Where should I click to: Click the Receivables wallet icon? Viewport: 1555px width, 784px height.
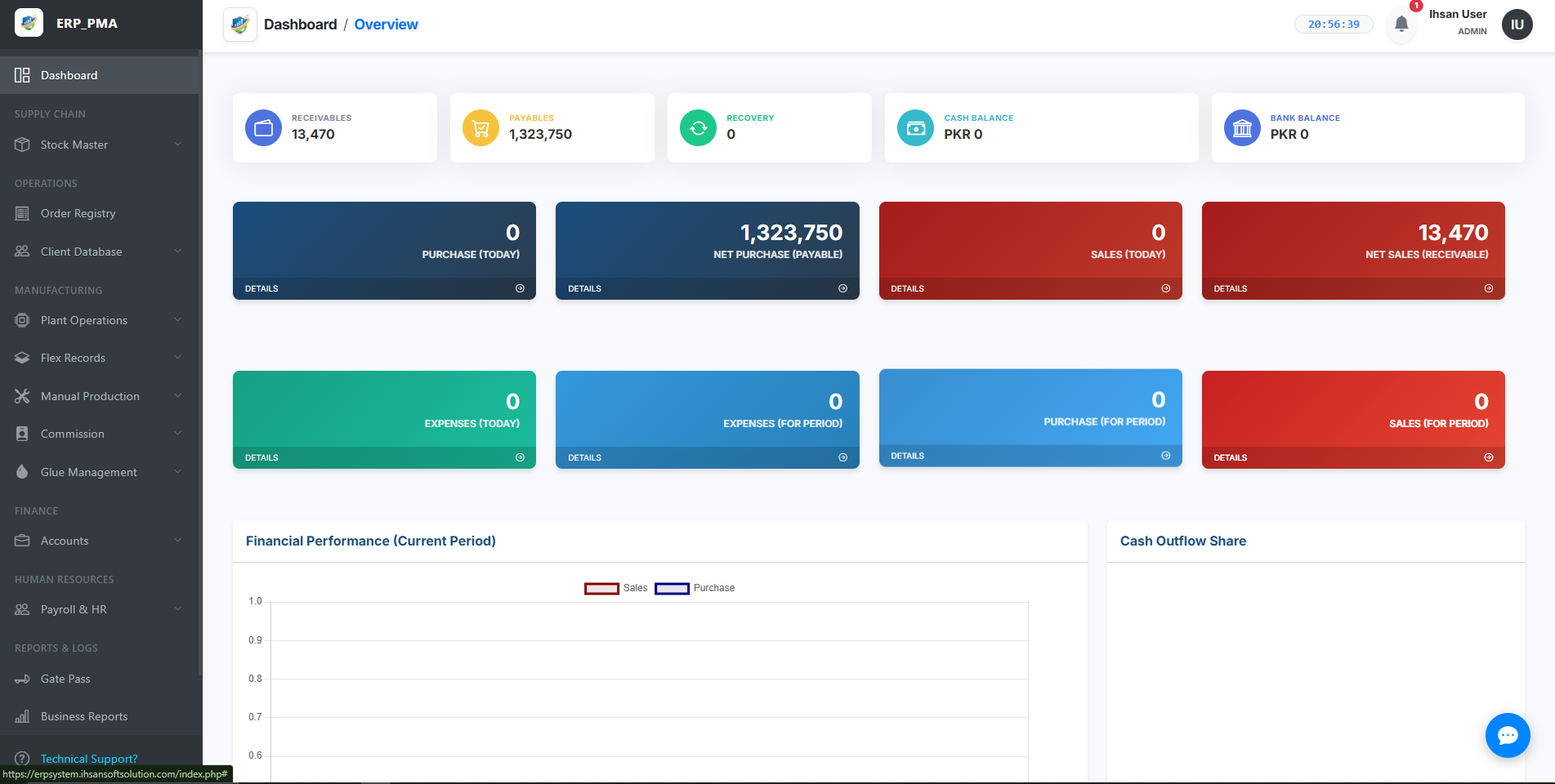[263, 127]
